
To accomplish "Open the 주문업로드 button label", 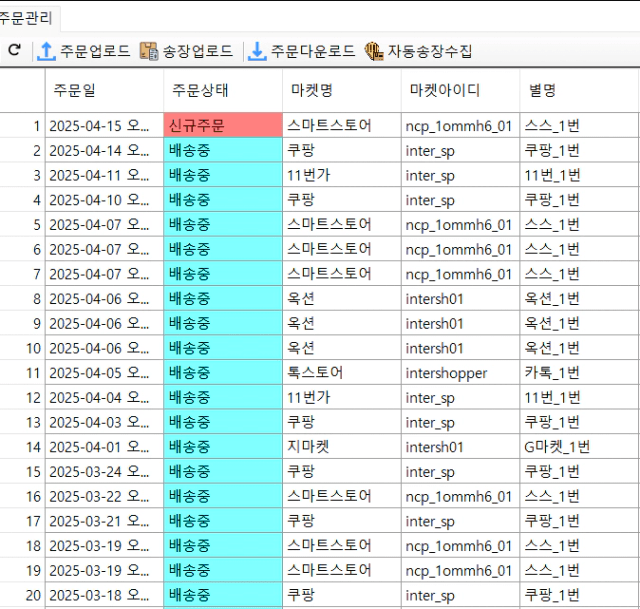I will pyautogui.click(x=95, y=51).
